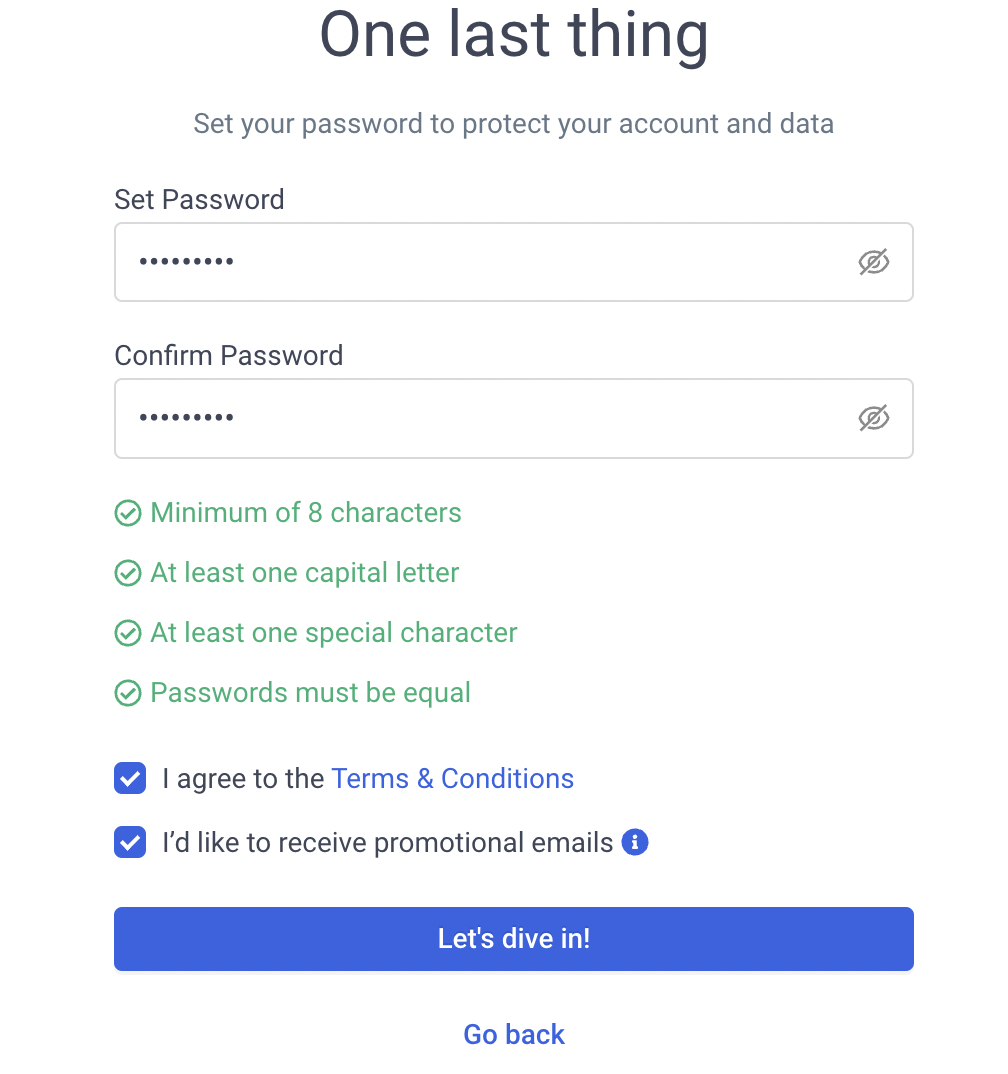The image size is (1008, 1074).
Task: Click the Set Password field label
Action: (x=199, y=200)
